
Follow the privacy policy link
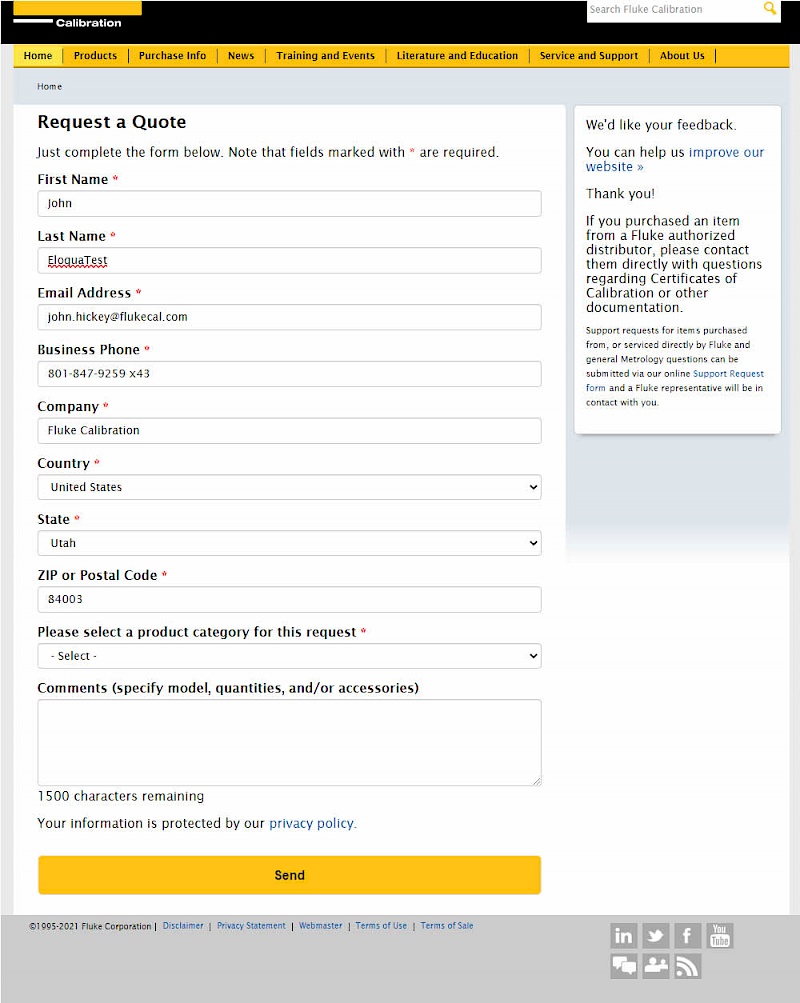tap(311, 823)
